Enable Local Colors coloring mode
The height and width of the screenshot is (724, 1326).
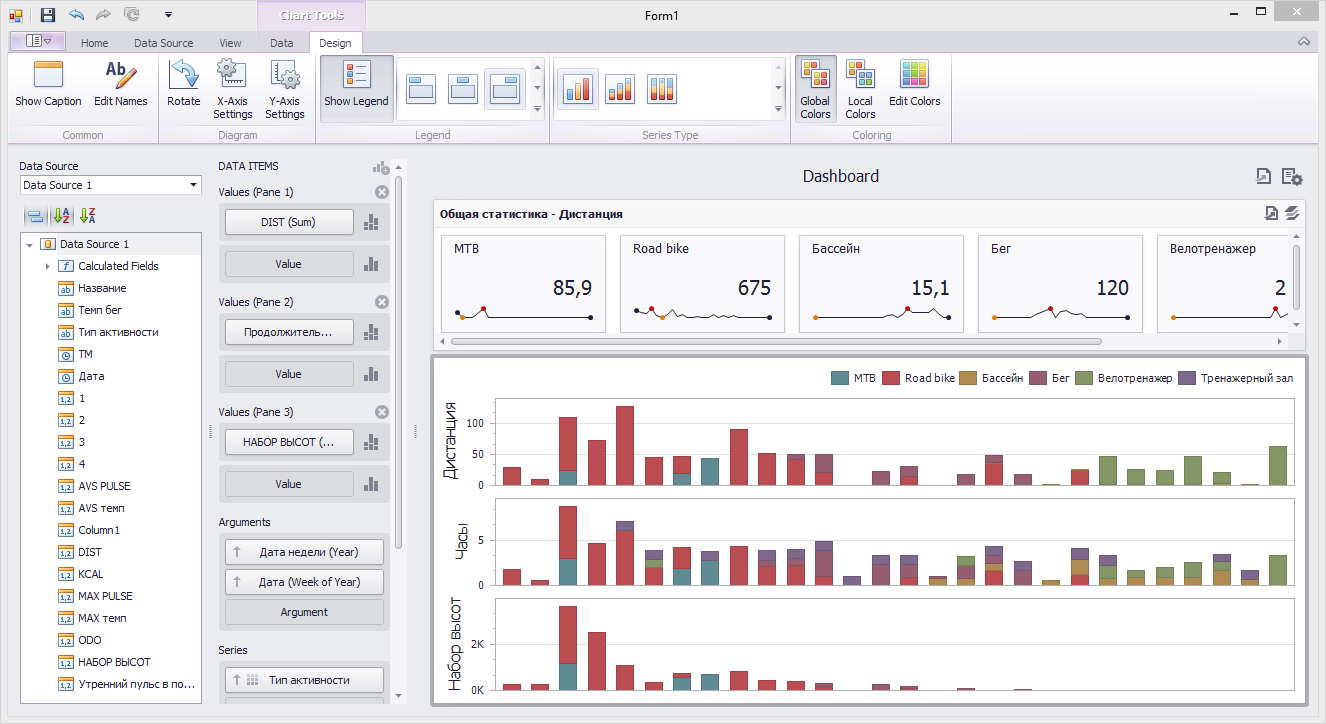[x=860, y=88]
